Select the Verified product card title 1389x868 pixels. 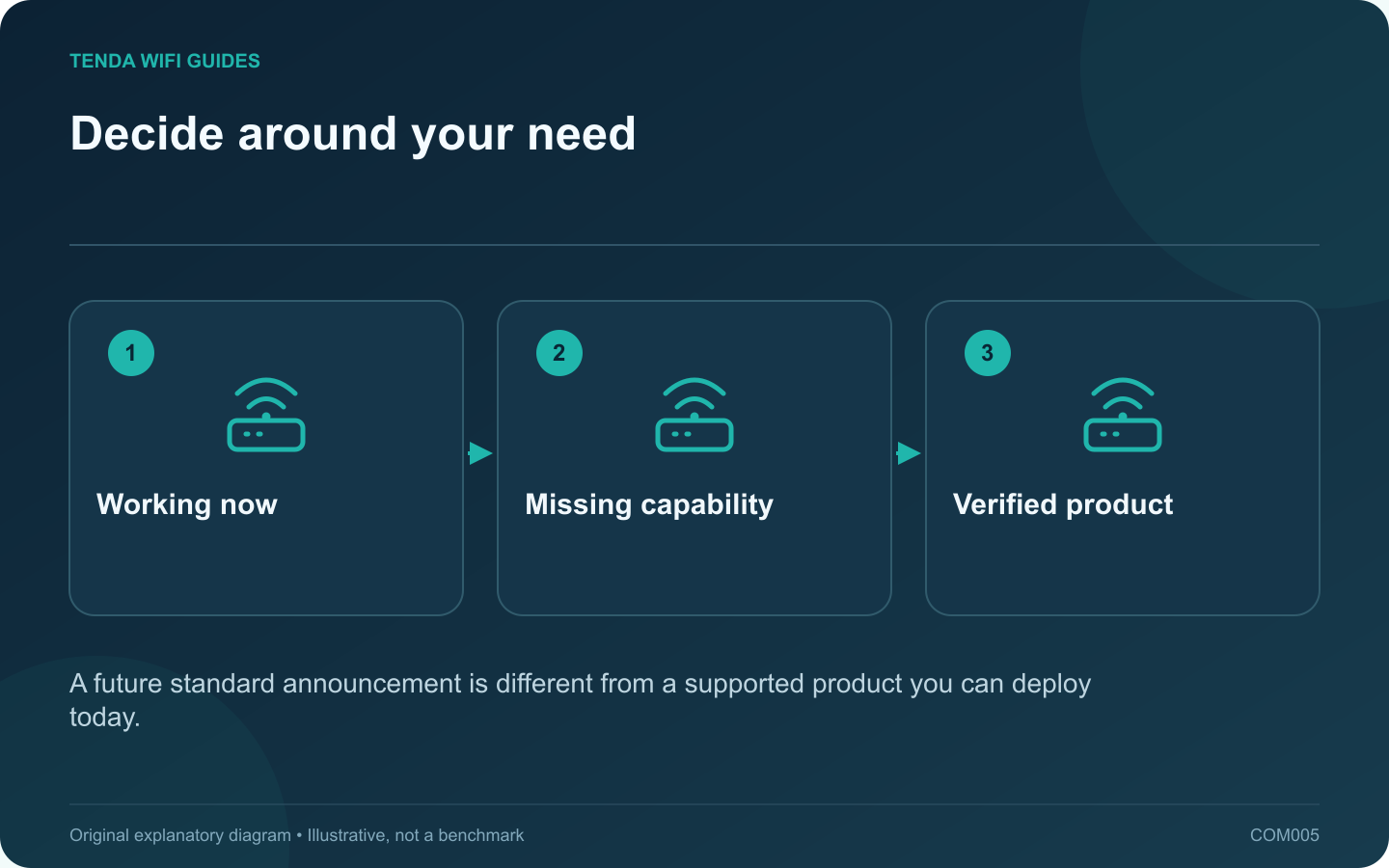(x=1063, y=504)
